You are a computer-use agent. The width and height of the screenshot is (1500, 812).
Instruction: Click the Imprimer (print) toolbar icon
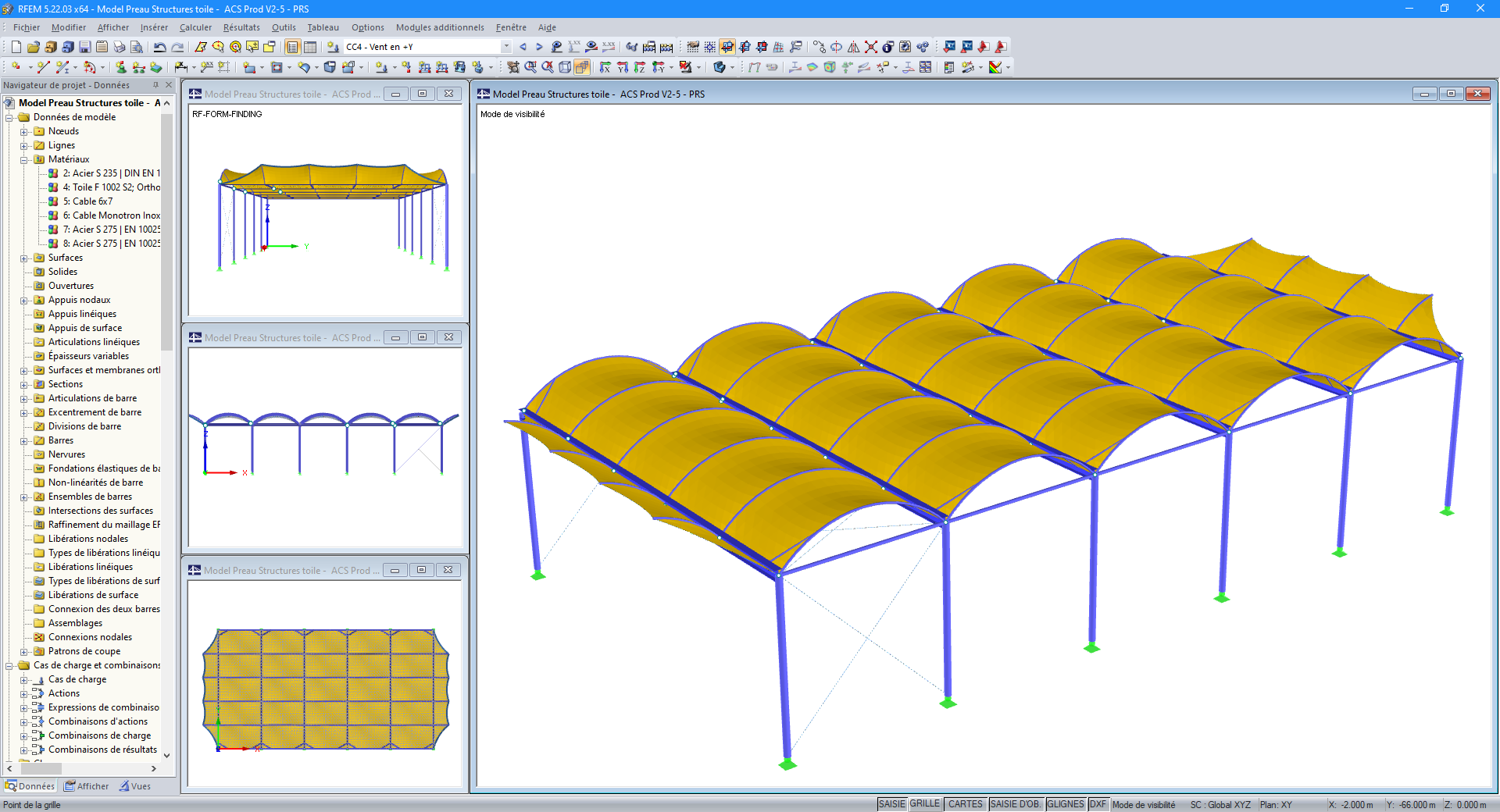point(118,47)
